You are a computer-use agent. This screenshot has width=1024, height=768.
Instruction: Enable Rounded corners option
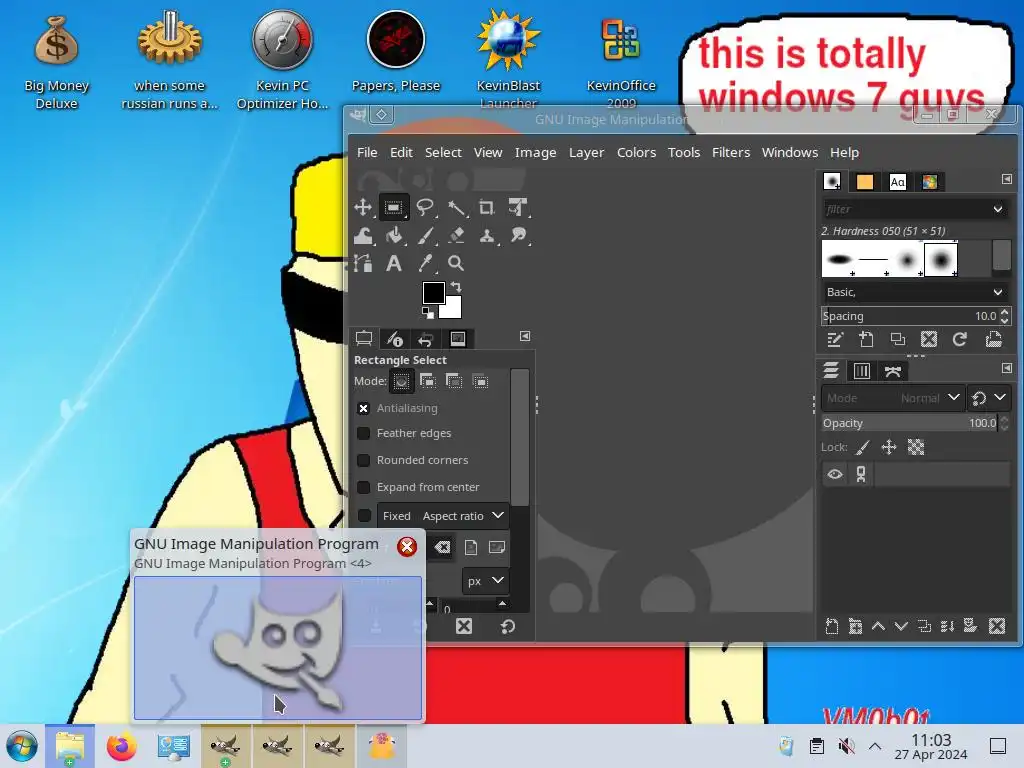[x=364, y=460]
